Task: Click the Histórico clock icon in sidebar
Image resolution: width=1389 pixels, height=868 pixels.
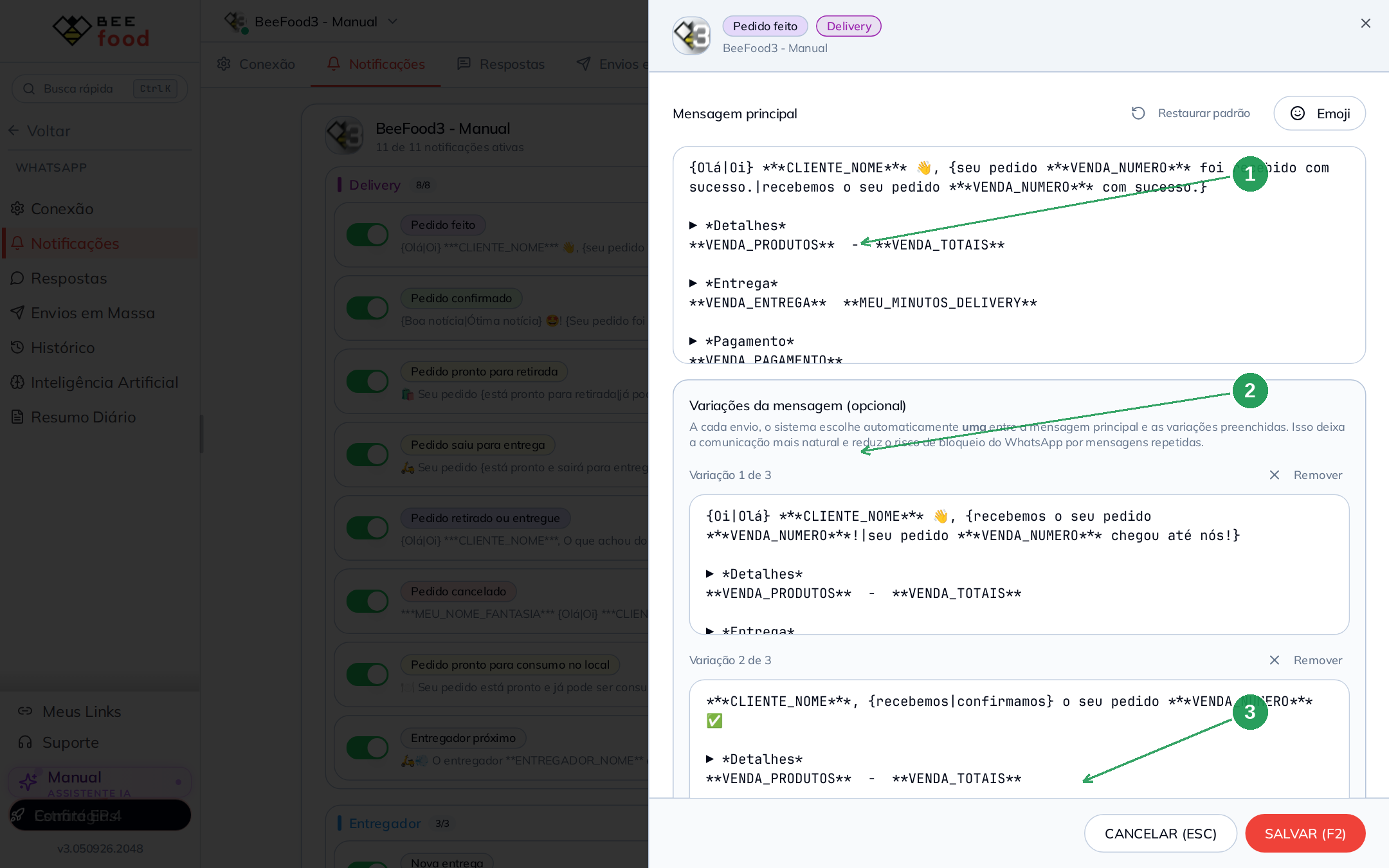Action: pyautogui.click(x=17, y=347)
